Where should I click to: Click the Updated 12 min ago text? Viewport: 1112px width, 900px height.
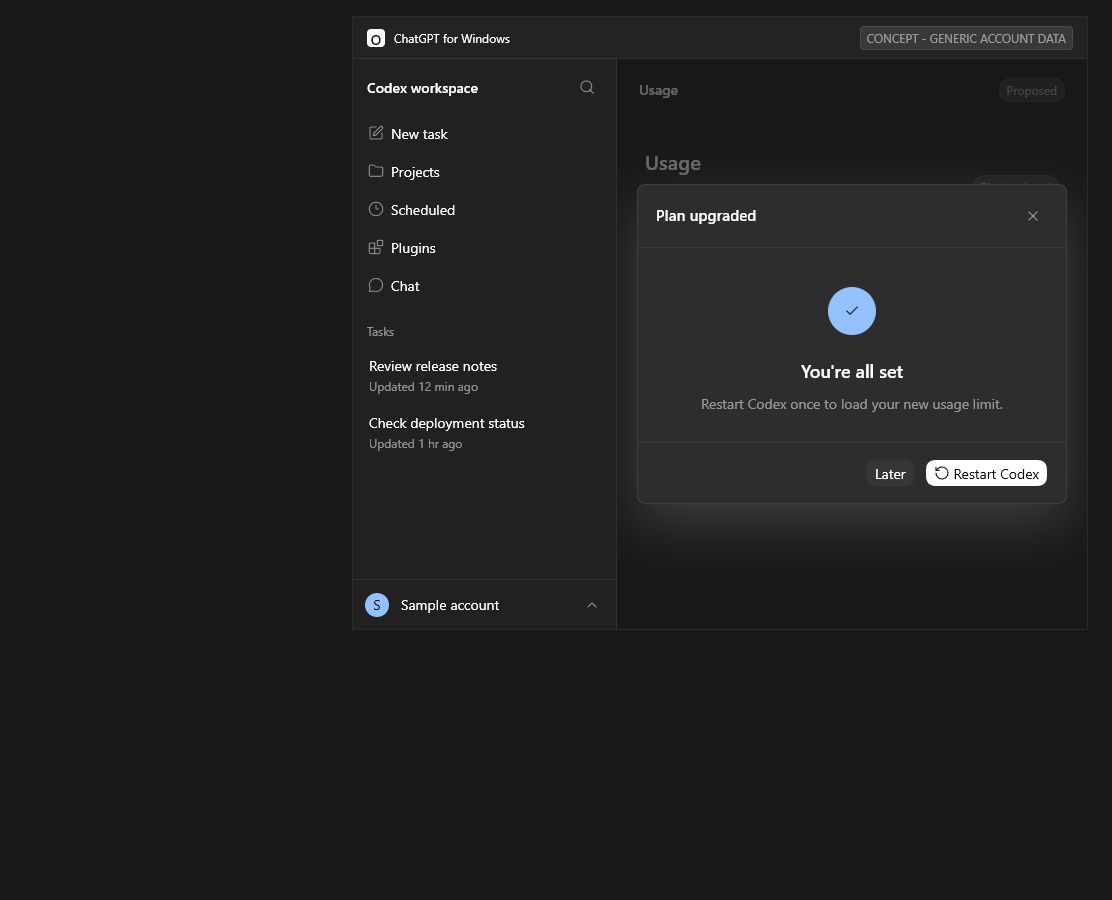coord(423,387)
